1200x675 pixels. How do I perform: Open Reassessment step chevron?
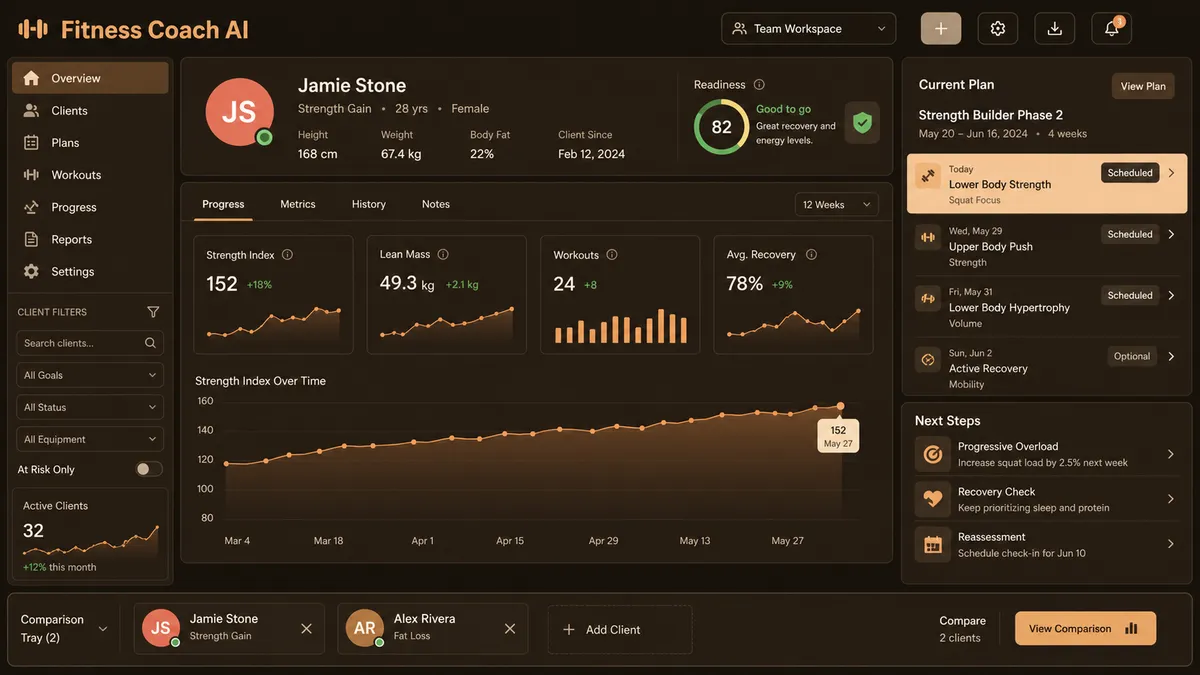pyautogui.click(x=1171, y=544)
